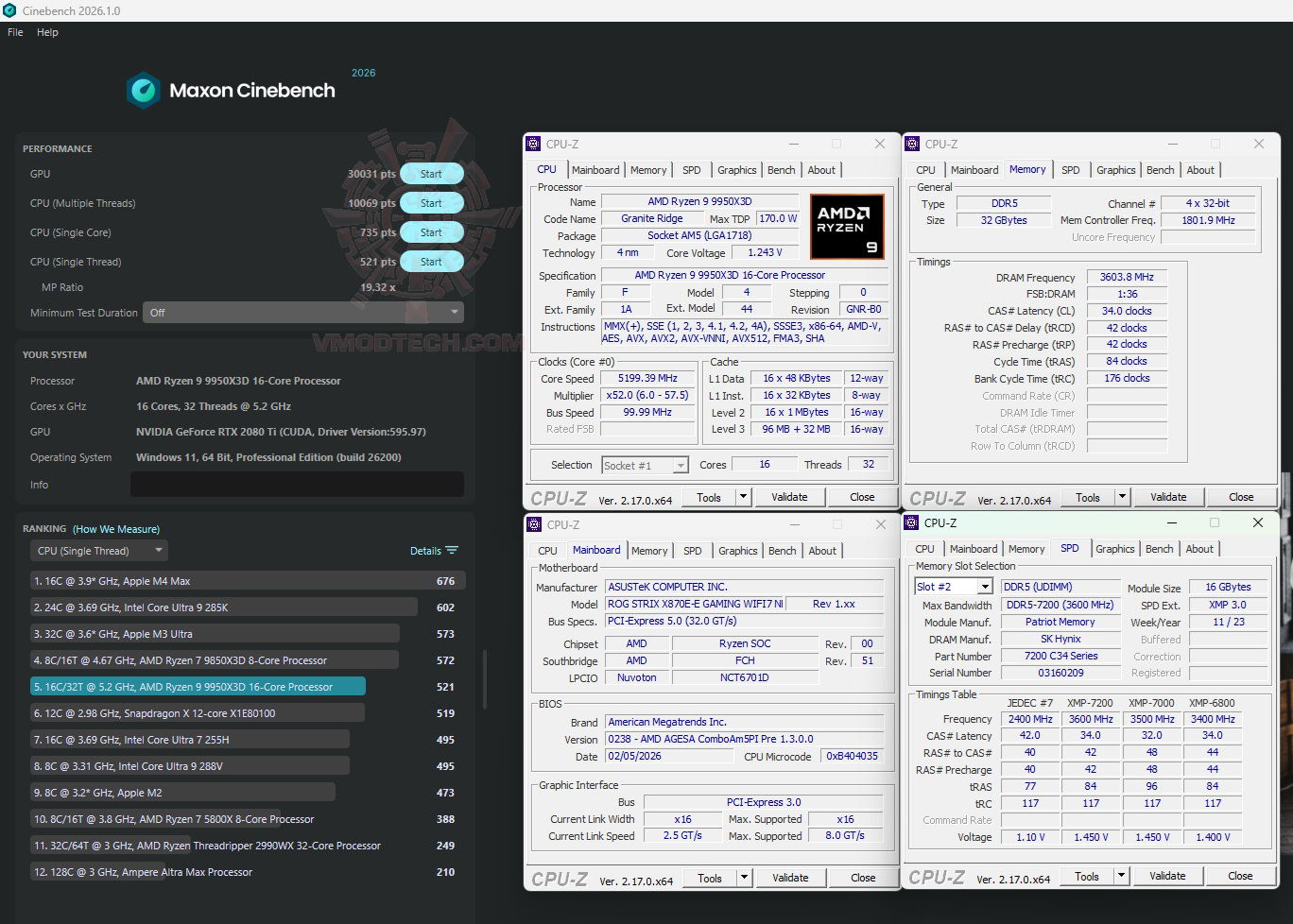Click the Cinebench title bar app icon

[x=9, y=10]
